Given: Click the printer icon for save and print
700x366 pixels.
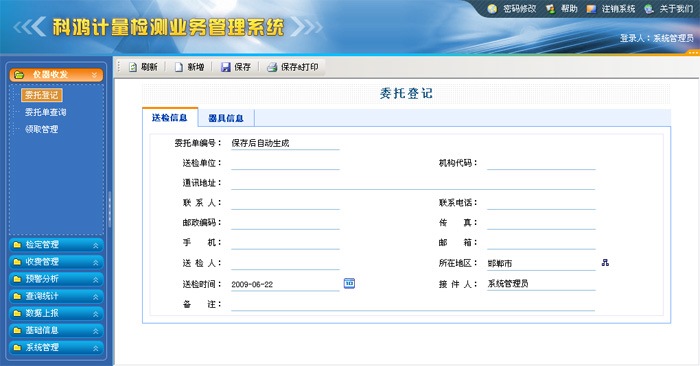Looking at the screenshot, I should click(x=272, y=67).
